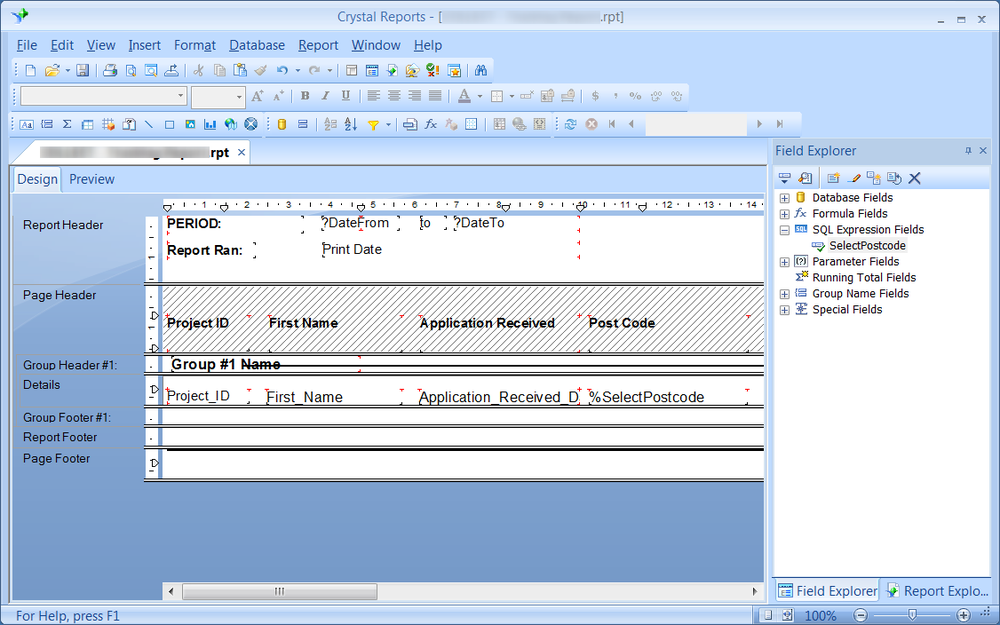Expand Parameter Fields node
The height and width of the screenshot is (625, 1000).
tap(784, 262)
